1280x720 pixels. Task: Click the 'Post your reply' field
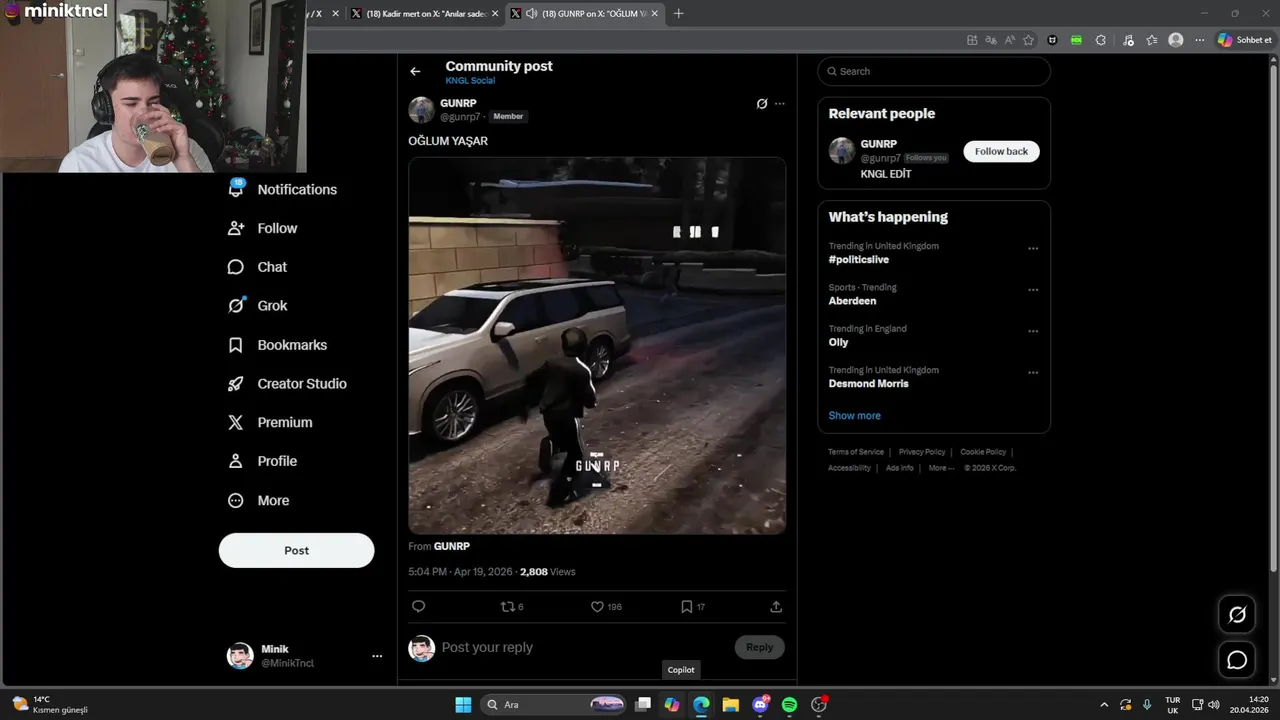click(585, 647)
